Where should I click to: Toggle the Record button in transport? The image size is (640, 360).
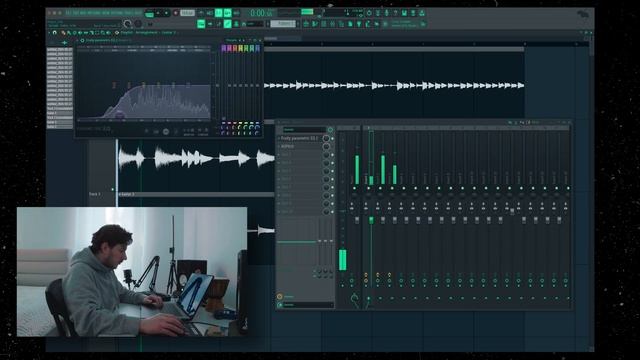(x=176, y=13)
